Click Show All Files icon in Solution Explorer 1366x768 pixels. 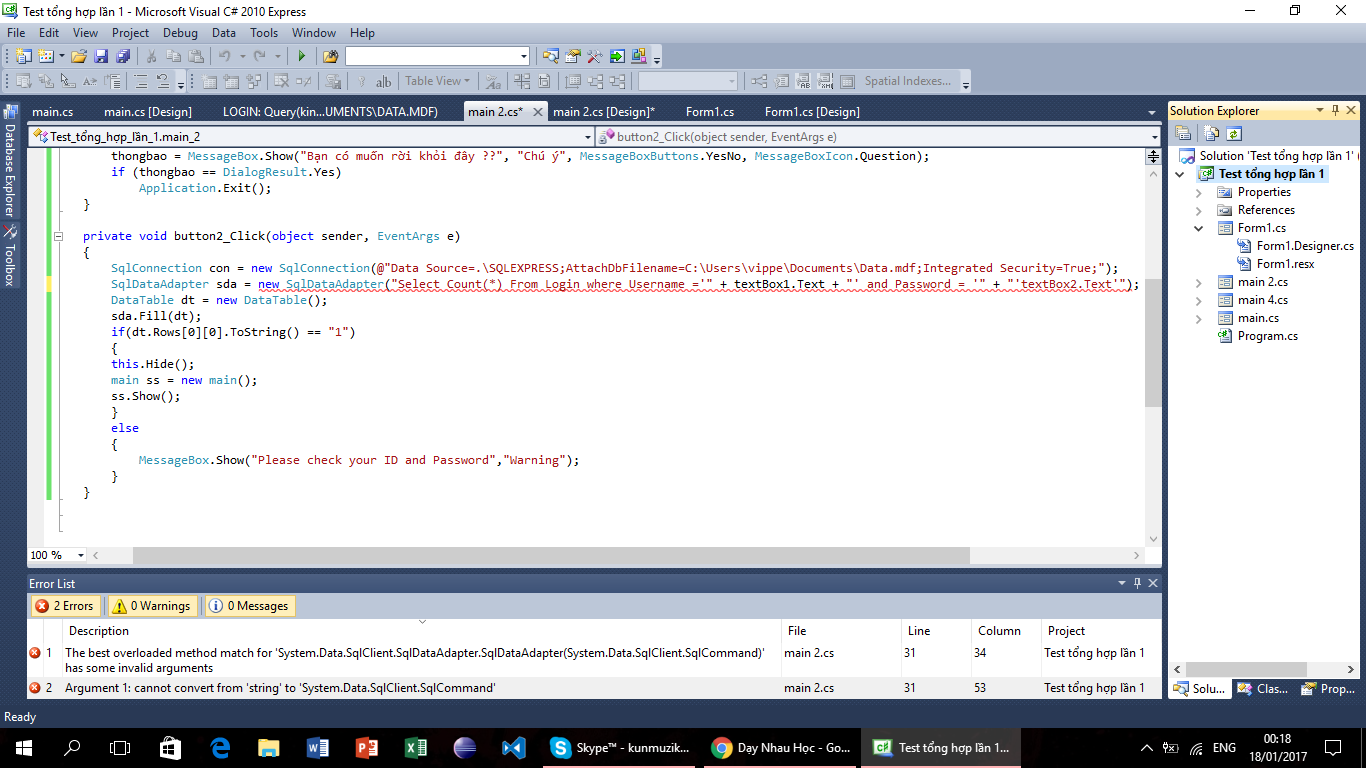[1212, 133]
